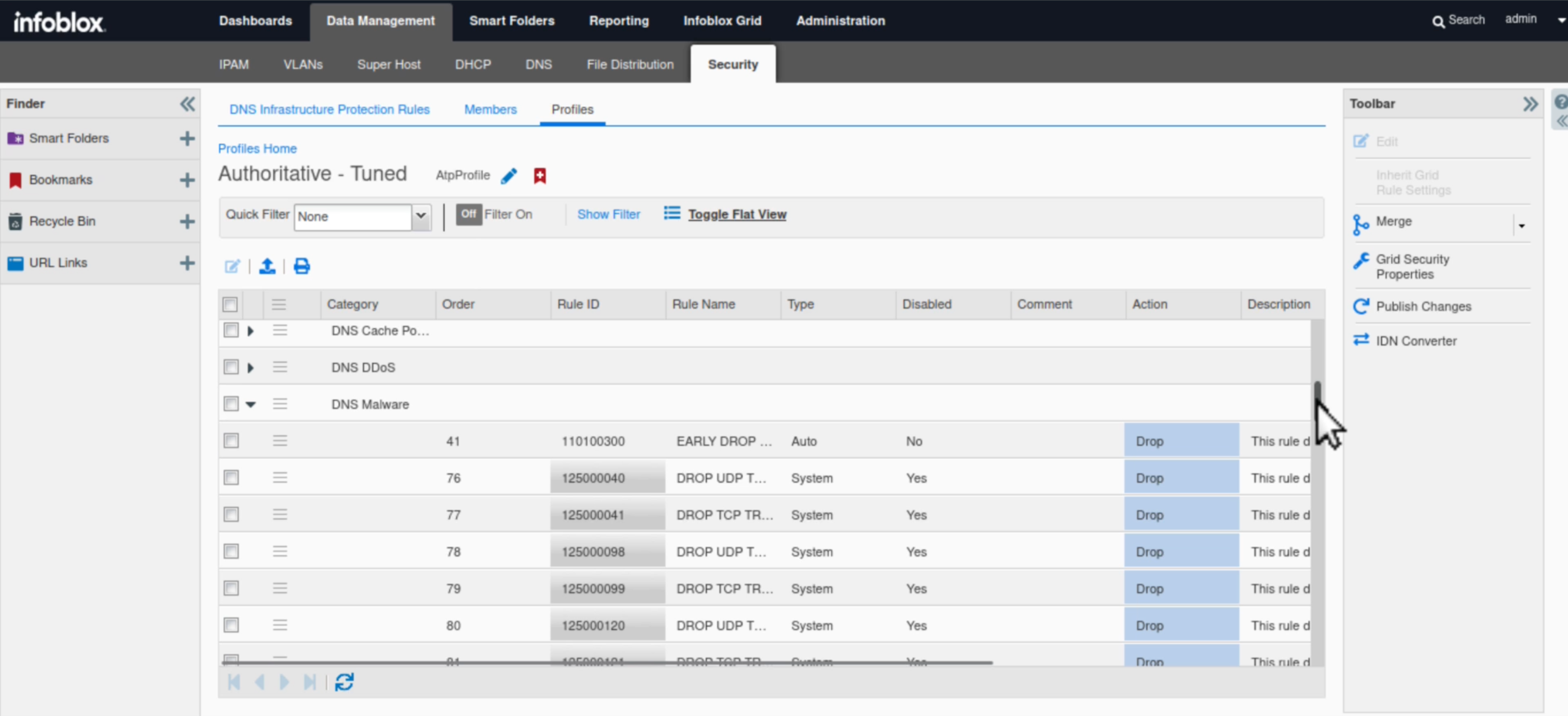Click the Drop action cell for rule 125000099
Image resolution: width=1568 pixels, height=716 pixels.
point(1181,588)
